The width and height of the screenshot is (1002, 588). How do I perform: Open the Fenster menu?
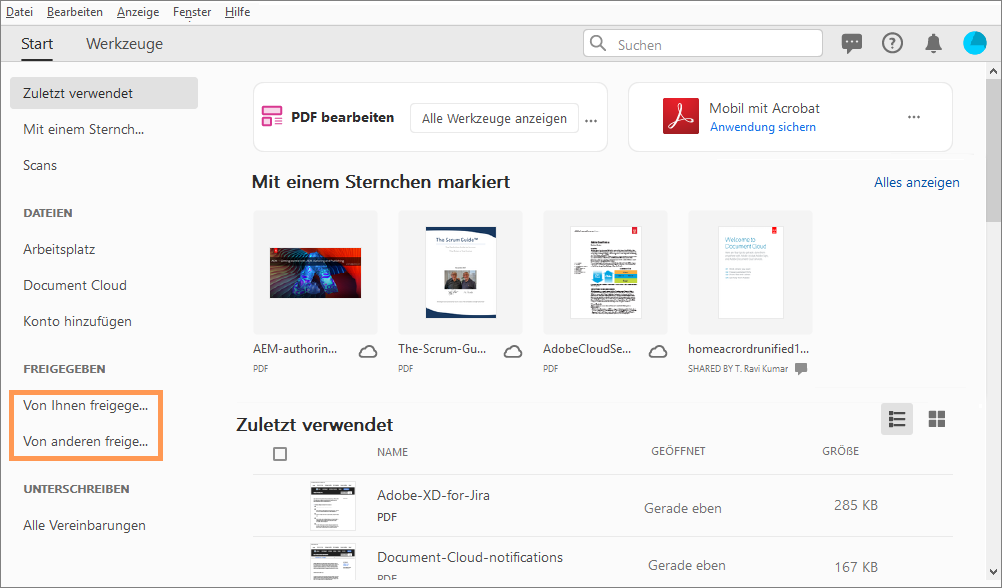pyautogui.click(x=192, y=12)
